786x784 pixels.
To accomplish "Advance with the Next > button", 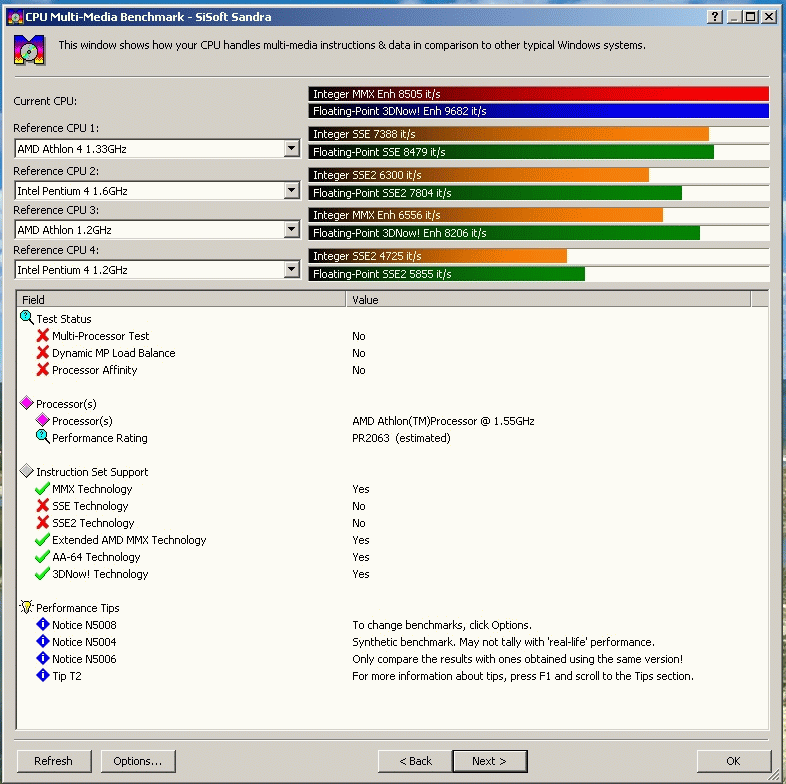I will pos(490,761).
